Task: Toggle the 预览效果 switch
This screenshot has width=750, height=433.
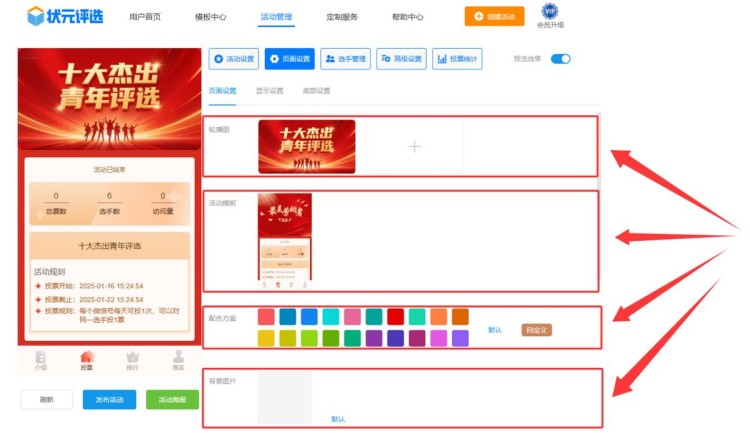Action: [x=560, y=59]
